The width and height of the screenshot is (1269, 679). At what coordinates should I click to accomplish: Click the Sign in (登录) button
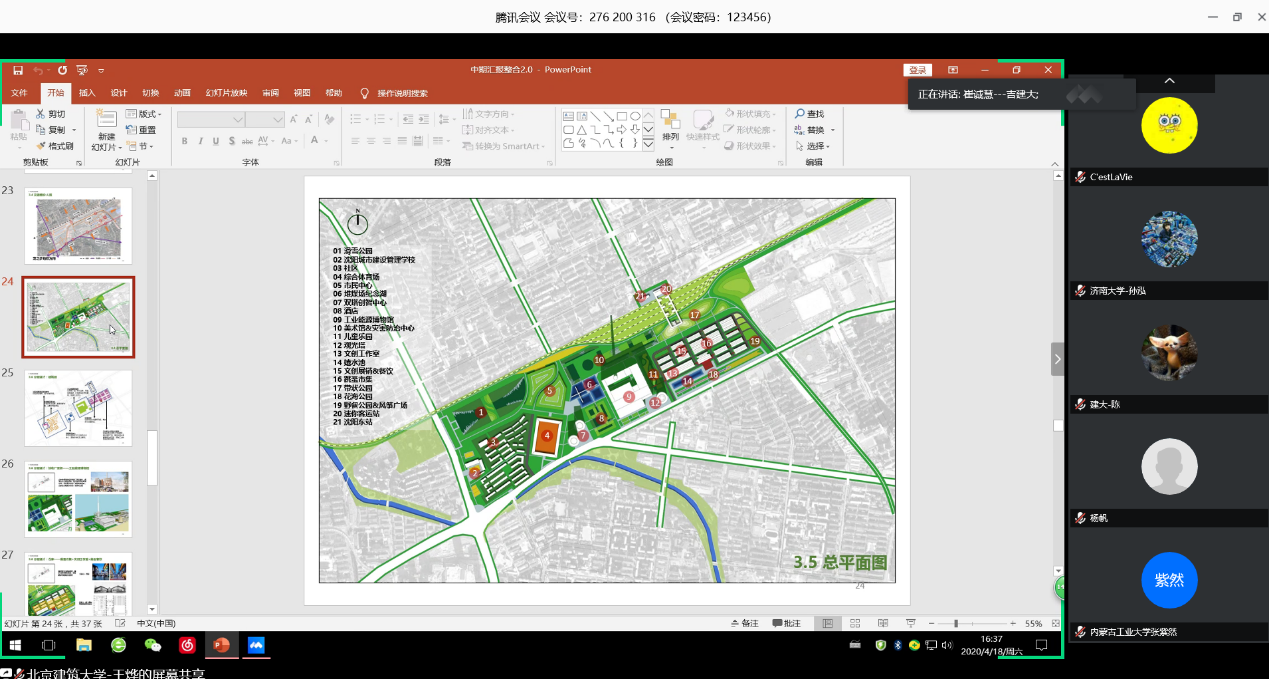pyautogui.click(x=917, y=70)
